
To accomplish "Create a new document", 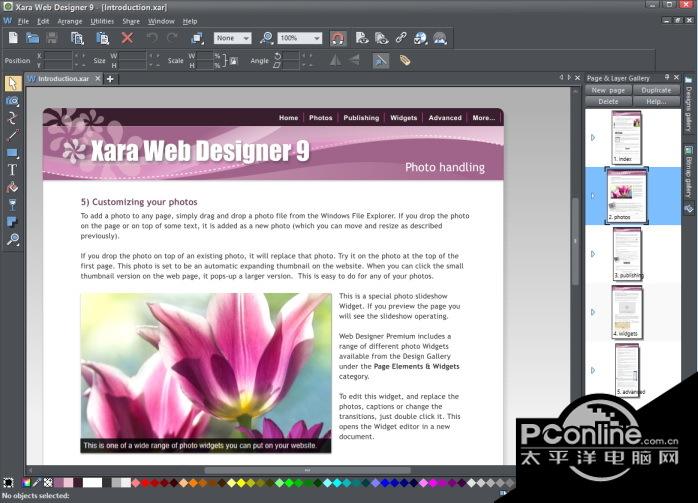I will 13,38.
